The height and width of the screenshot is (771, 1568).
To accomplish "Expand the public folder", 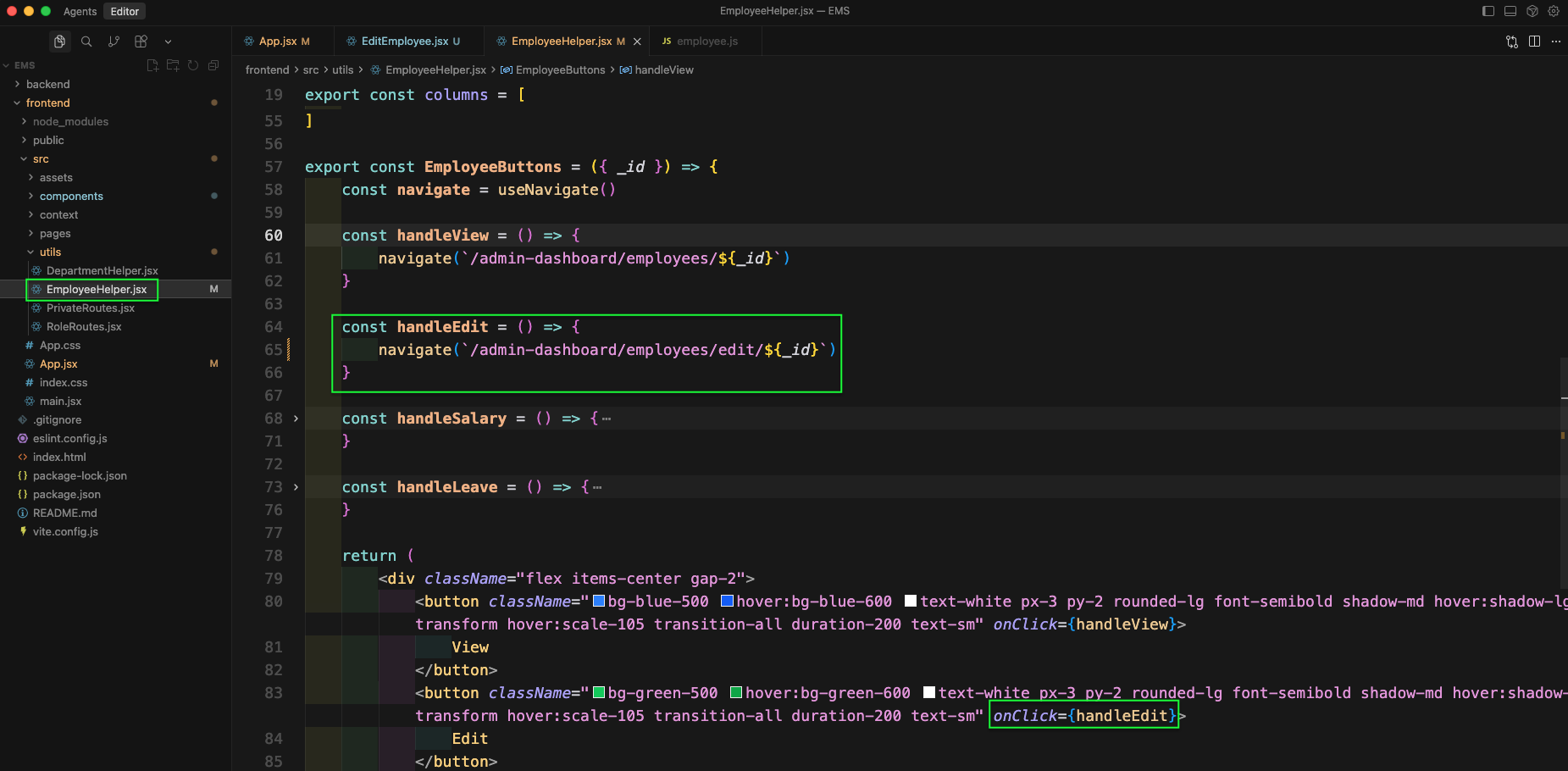I will coord(115,141).
